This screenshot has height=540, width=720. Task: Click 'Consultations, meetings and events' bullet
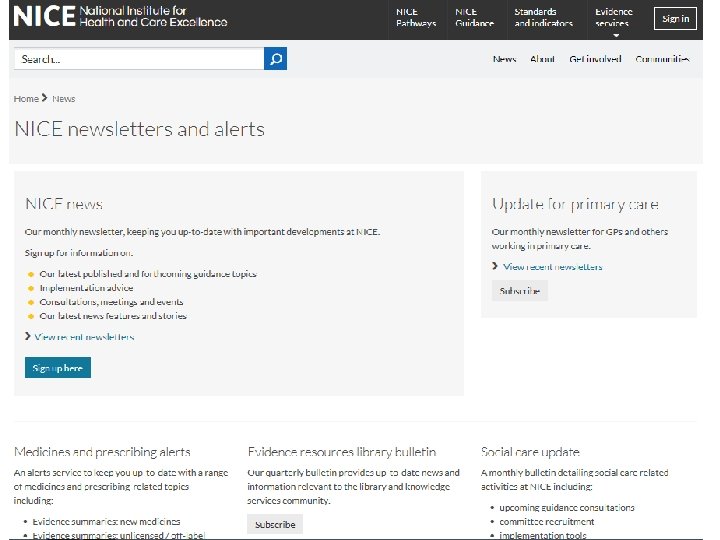[112, 302]
